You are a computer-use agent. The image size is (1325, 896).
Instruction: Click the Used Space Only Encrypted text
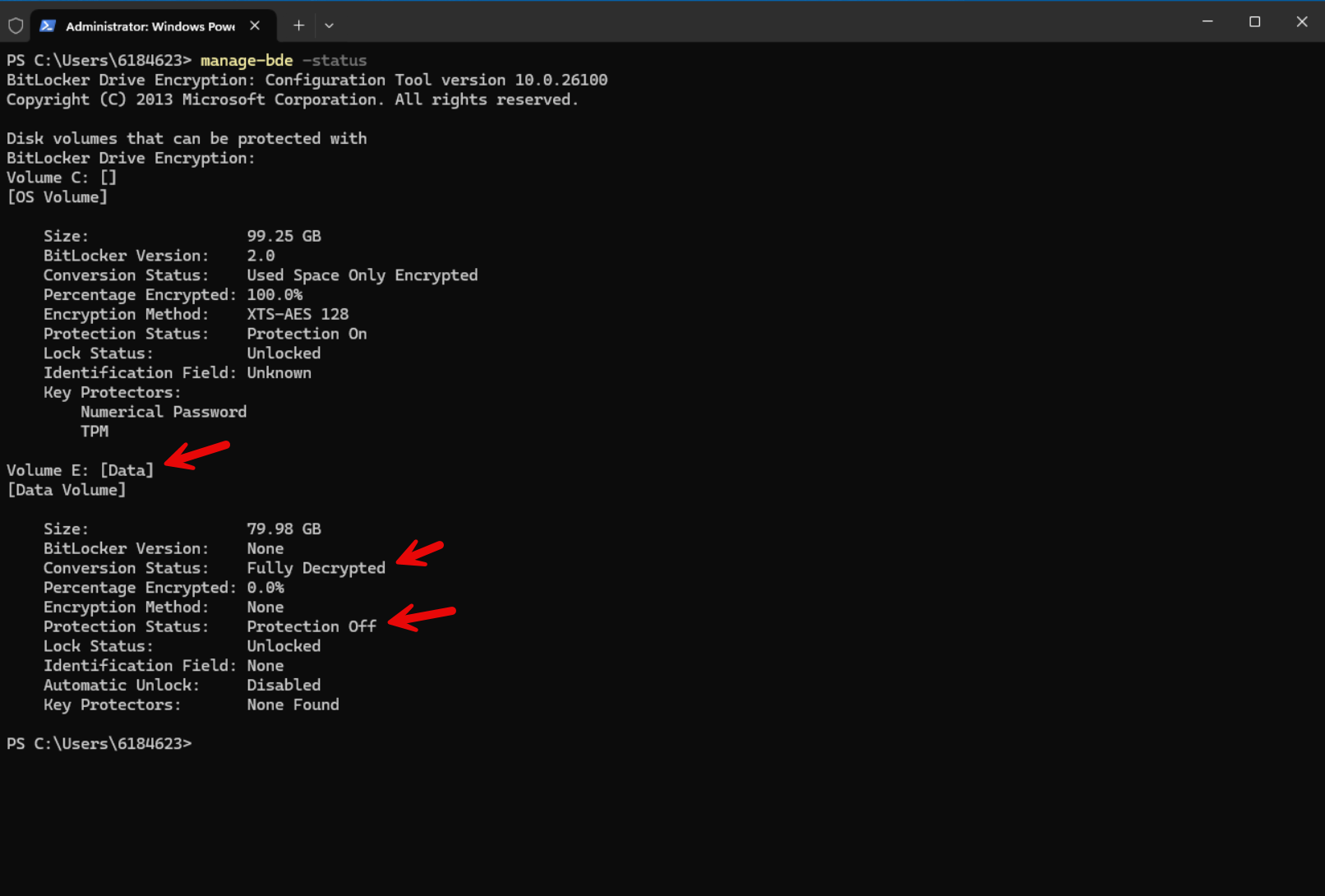pyautogui.click(x=362, y=275)
